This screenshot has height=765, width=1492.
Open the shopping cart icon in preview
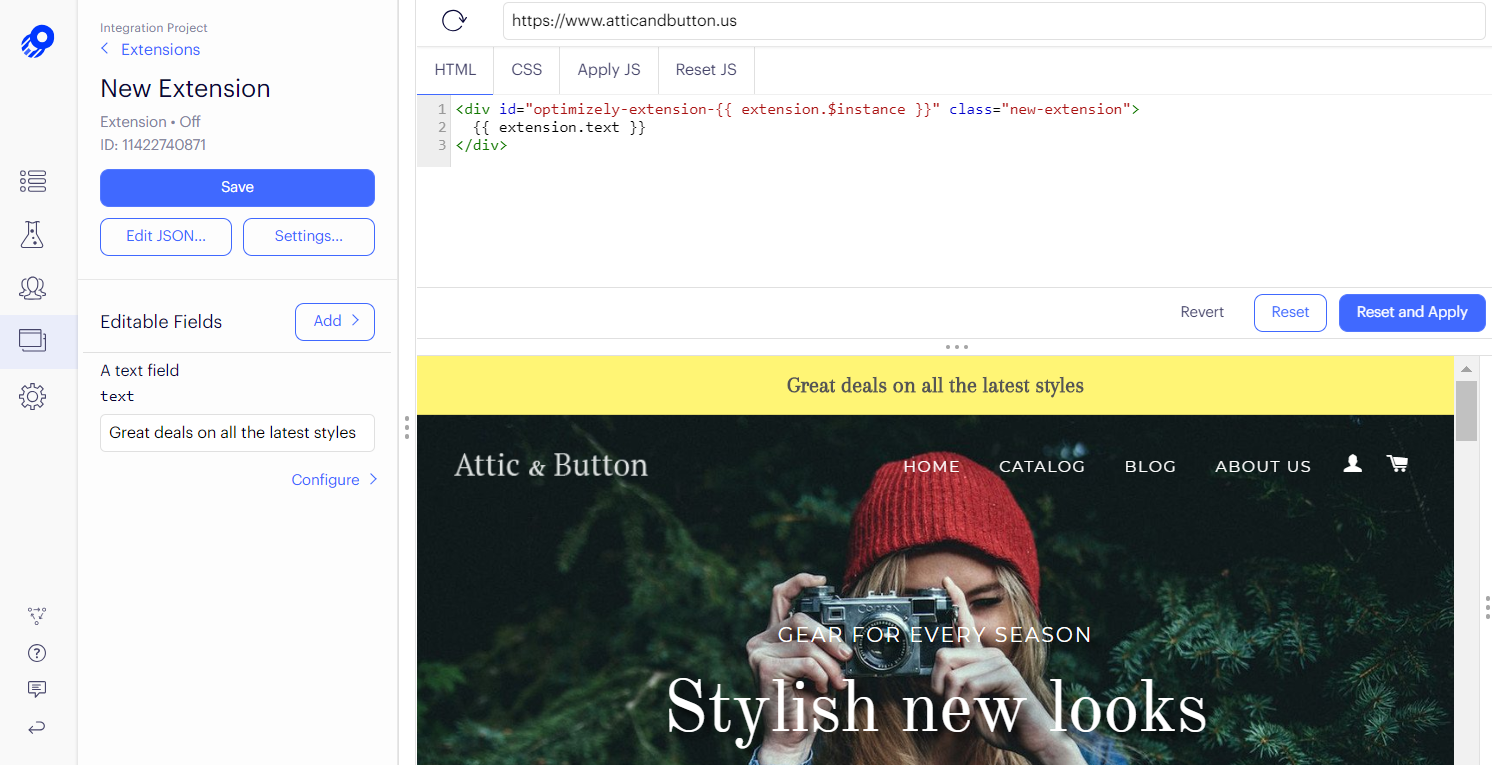[x=1397, y=463]
